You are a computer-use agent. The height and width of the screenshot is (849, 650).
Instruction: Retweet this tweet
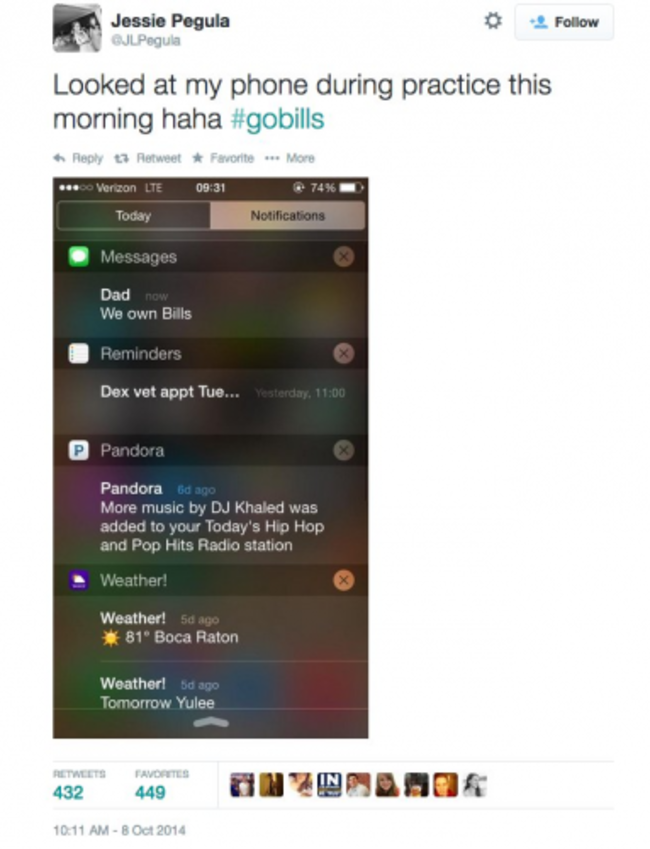(x=147, y=158)
